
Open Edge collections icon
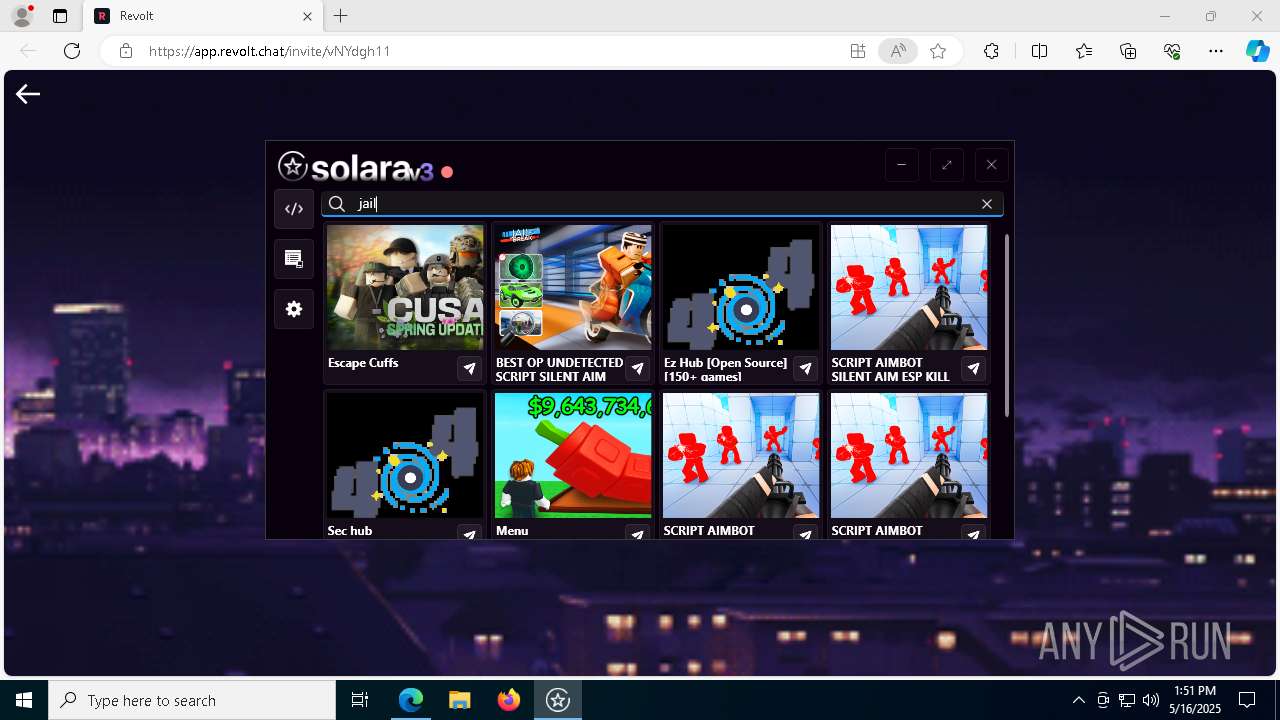(x=1128, y=51)
